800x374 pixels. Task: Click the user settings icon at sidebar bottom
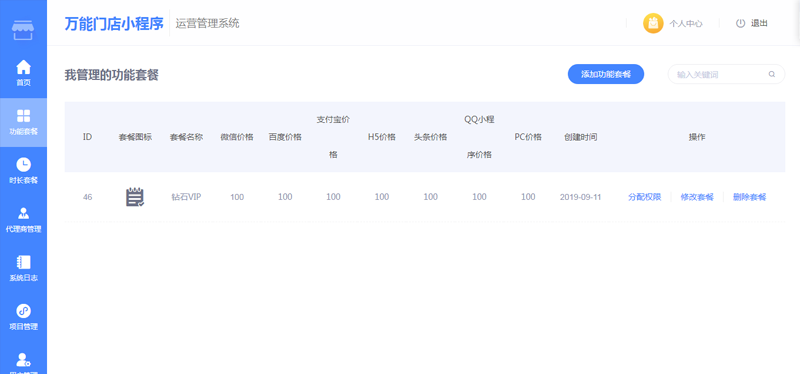[x=23, y=360]
